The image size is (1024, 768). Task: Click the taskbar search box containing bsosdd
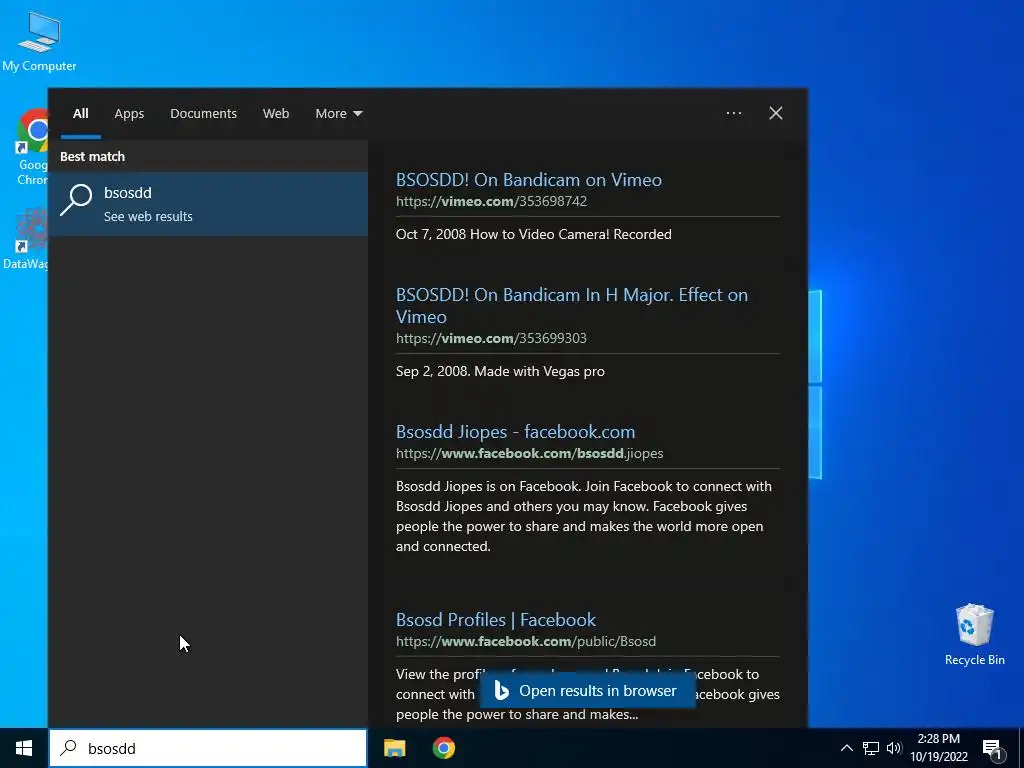click(x=208, y=748)
